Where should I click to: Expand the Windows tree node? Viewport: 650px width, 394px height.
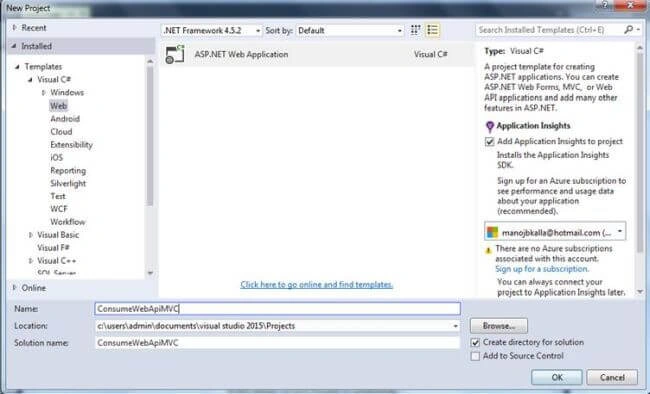(44, 92)
